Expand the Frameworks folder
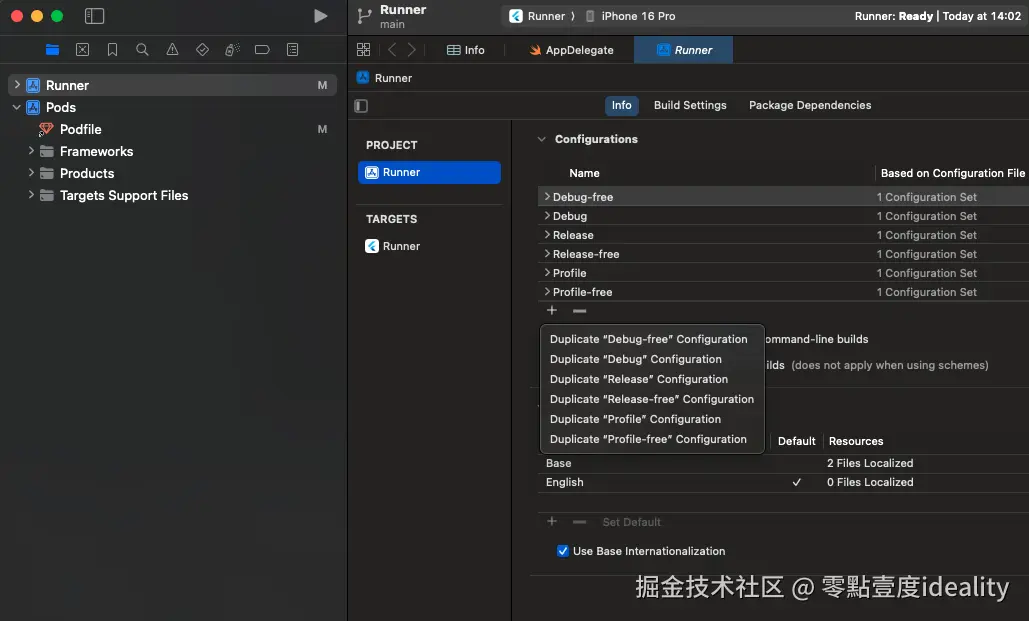 tap(31, 151)
